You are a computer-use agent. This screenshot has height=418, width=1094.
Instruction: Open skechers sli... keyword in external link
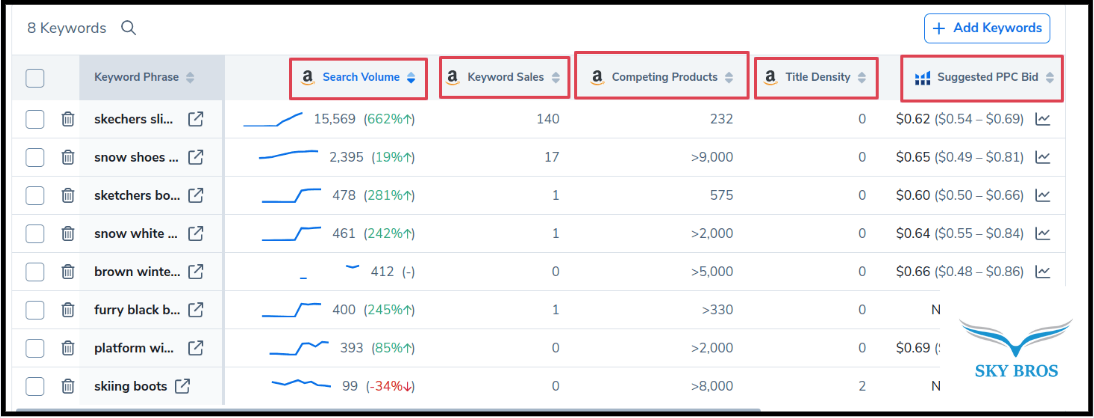196,119
